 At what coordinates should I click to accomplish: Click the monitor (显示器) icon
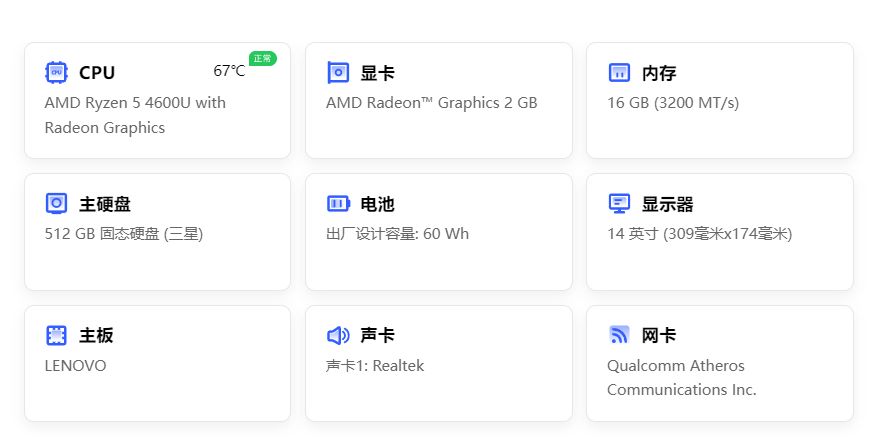pos(619,204)
